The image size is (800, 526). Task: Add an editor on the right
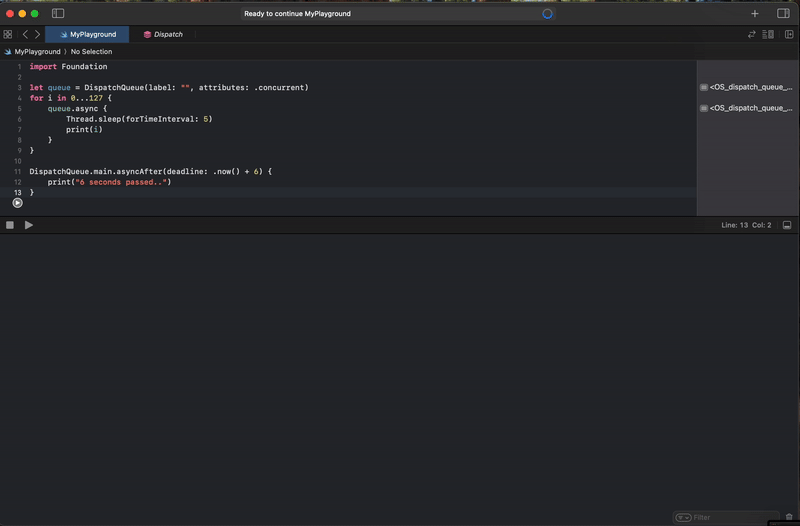coord(789,34)
